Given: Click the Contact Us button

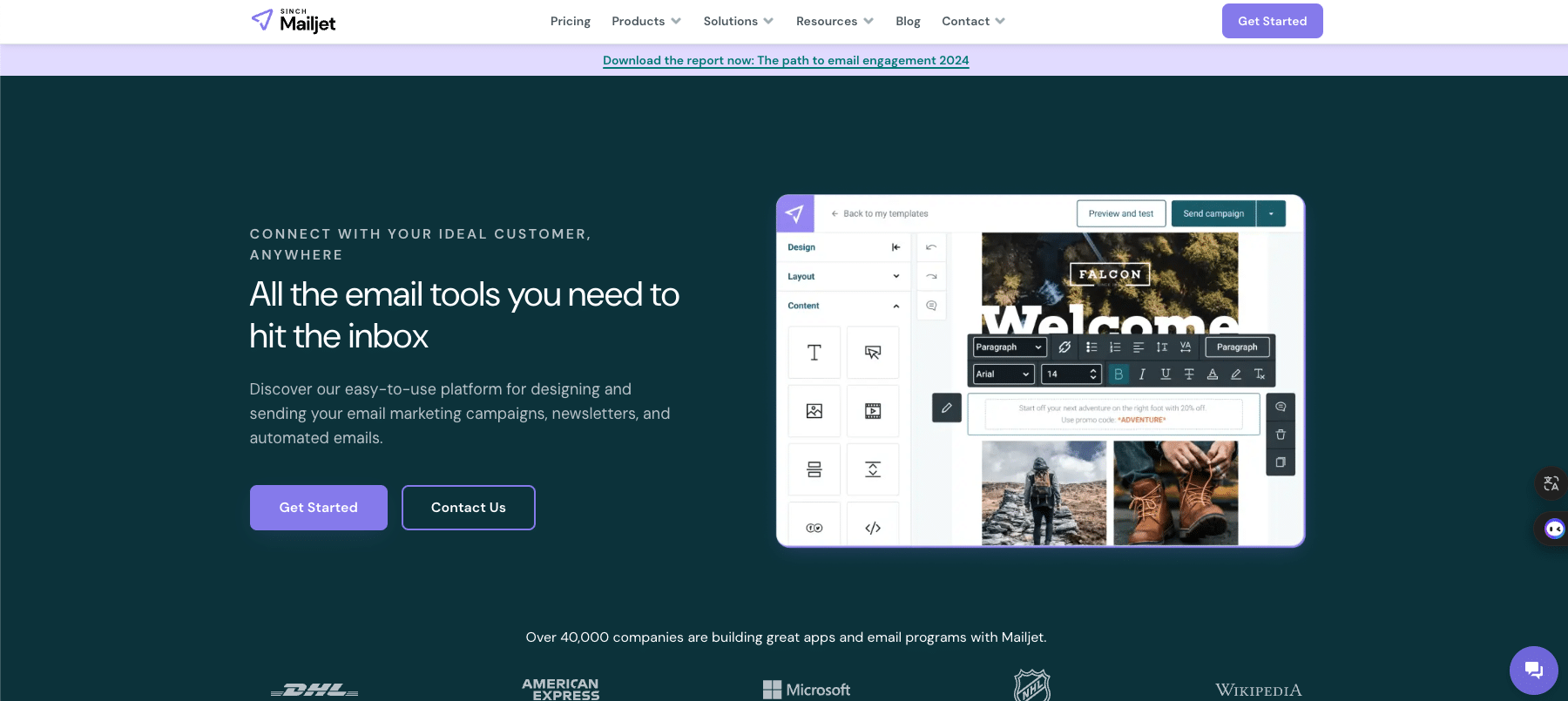Looking at the screenshot, I should coord(469,508).
